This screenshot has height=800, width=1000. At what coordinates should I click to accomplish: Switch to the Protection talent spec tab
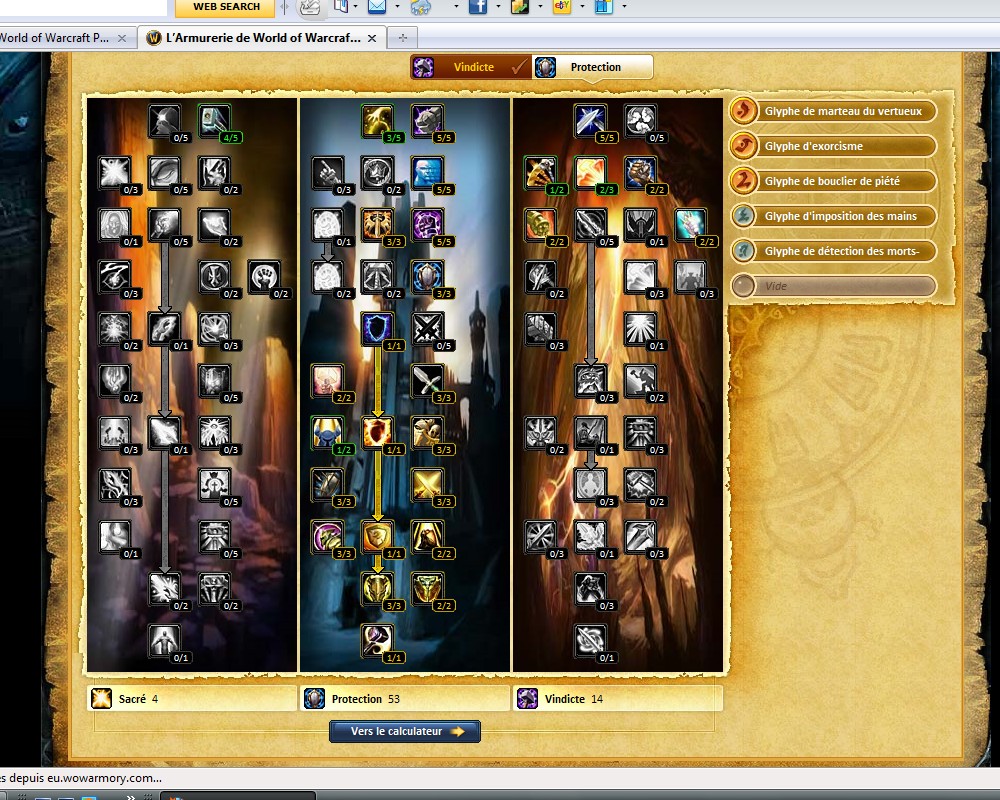pos(592,67)
